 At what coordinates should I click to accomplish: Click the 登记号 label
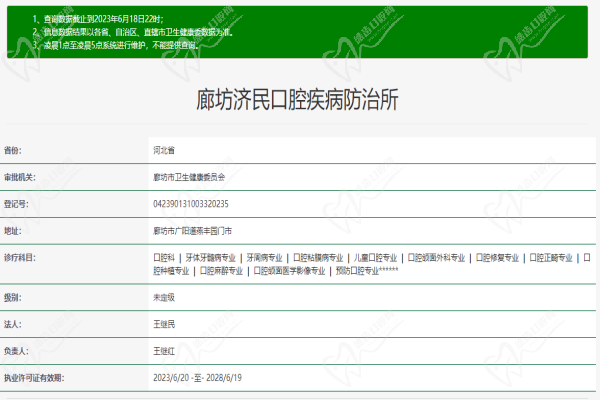tap(16, 204)
